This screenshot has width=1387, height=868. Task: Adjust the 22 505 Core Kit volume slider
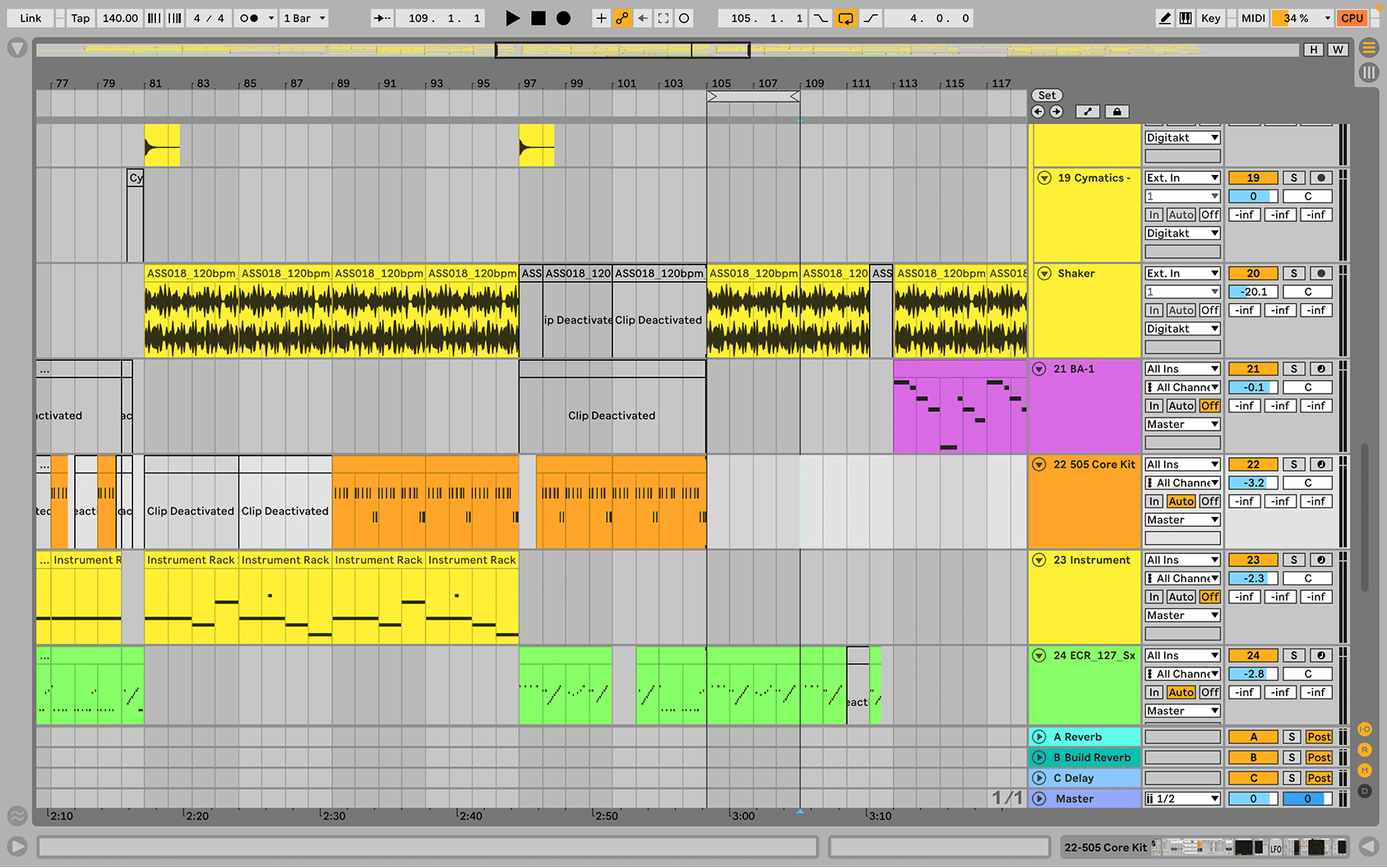tap(1253, 482)
